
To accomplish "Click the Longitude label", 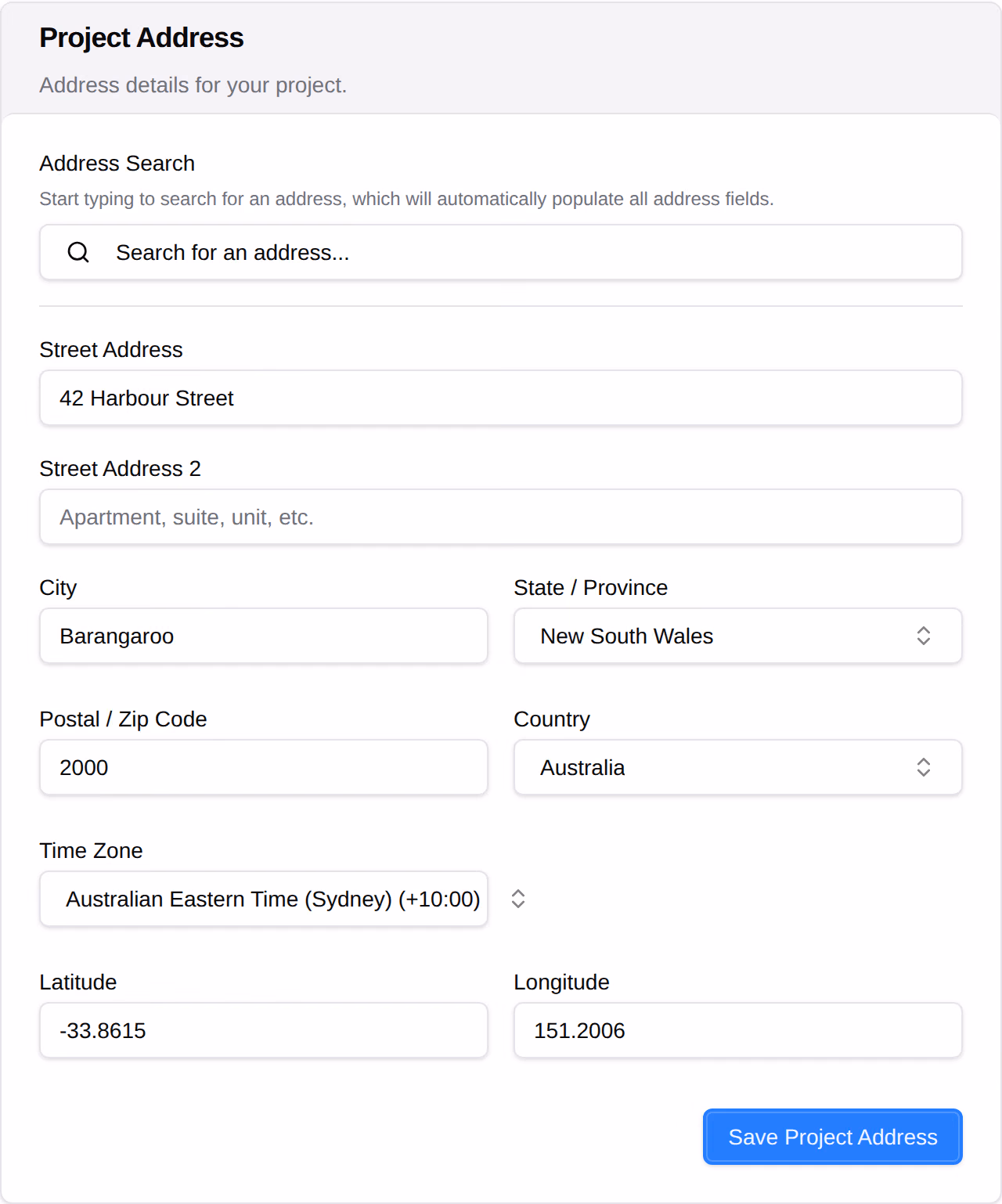I will [562, 982].
